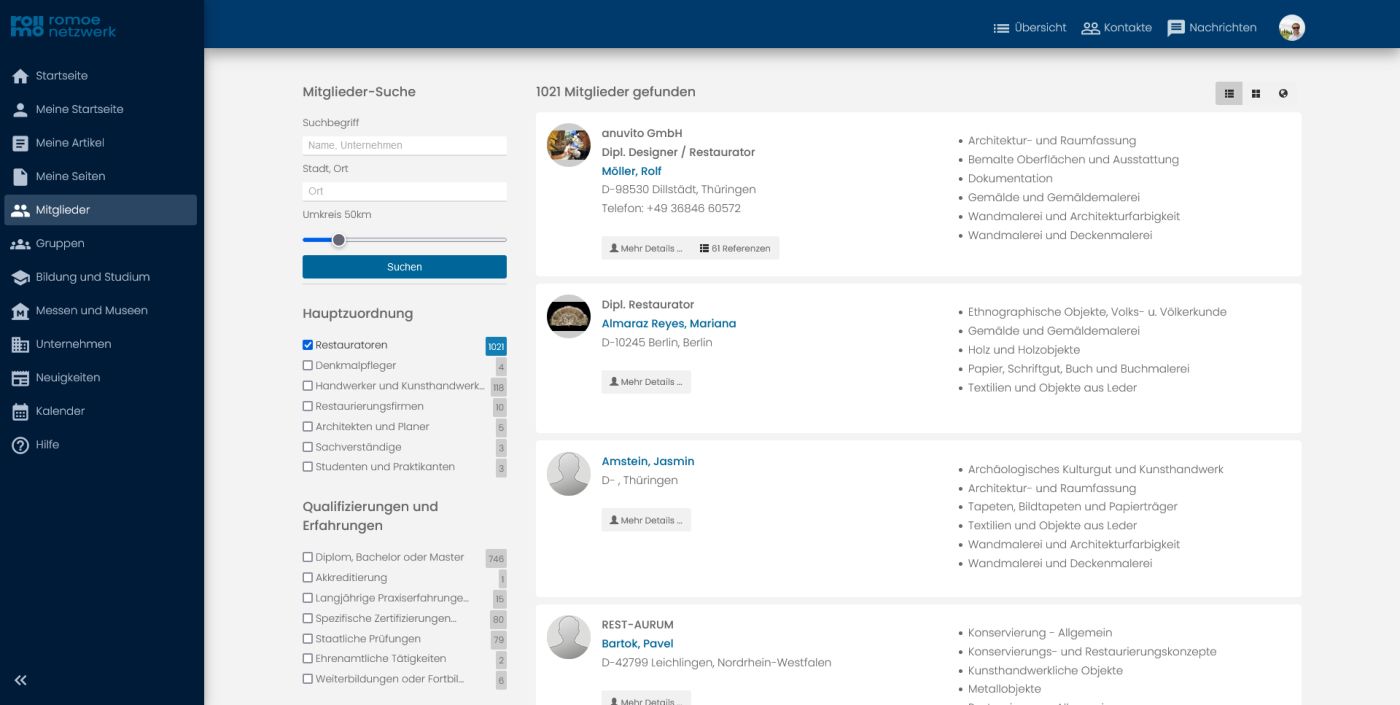Go to Kalender in sidebar
Image resolution: width=1400 pixels, height=705 pixels.
pyautogui.click(x=60, y=411)
